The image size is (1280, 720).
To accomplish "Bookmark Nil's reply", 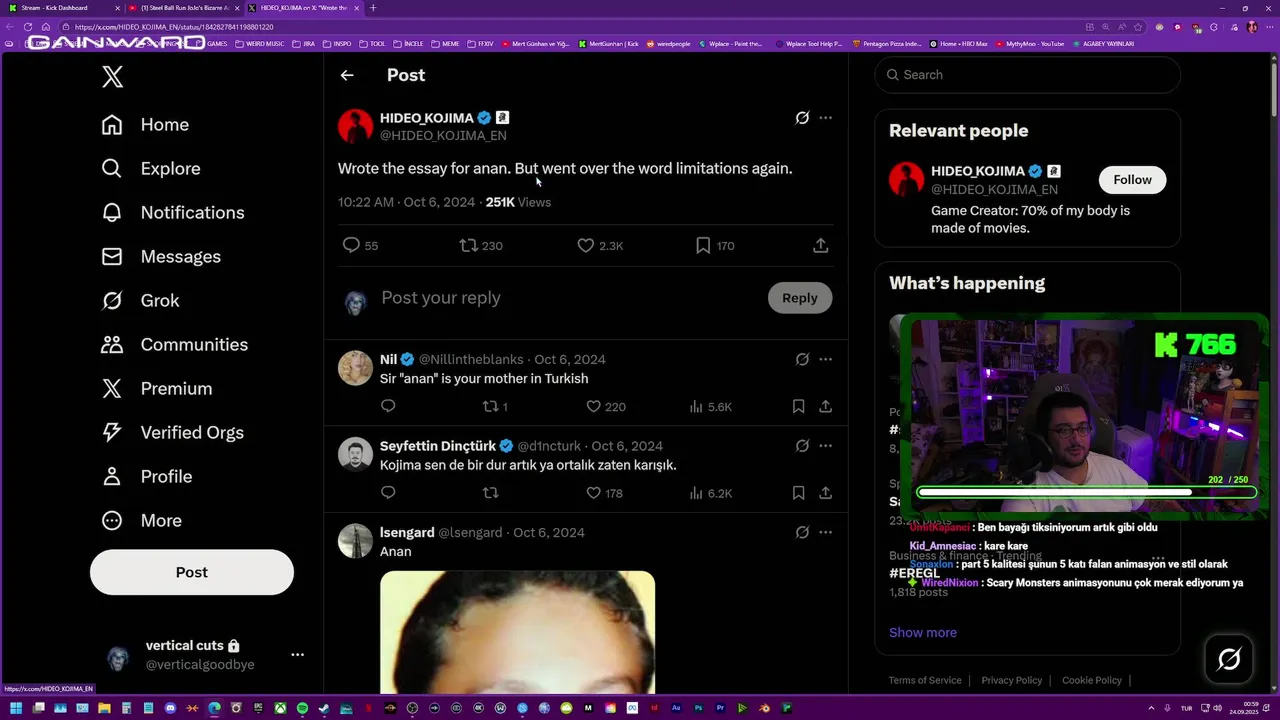I will point(798,407).
